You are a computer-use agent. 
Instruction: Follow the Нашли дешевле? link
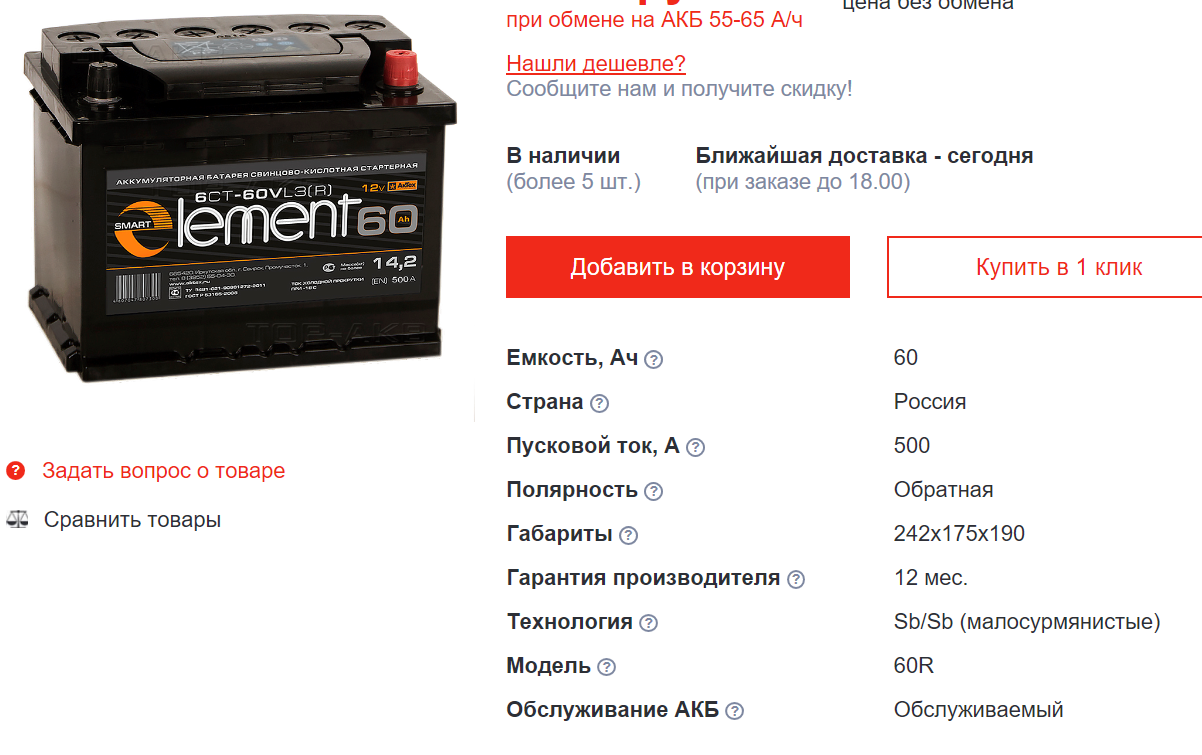pos(596,64)
